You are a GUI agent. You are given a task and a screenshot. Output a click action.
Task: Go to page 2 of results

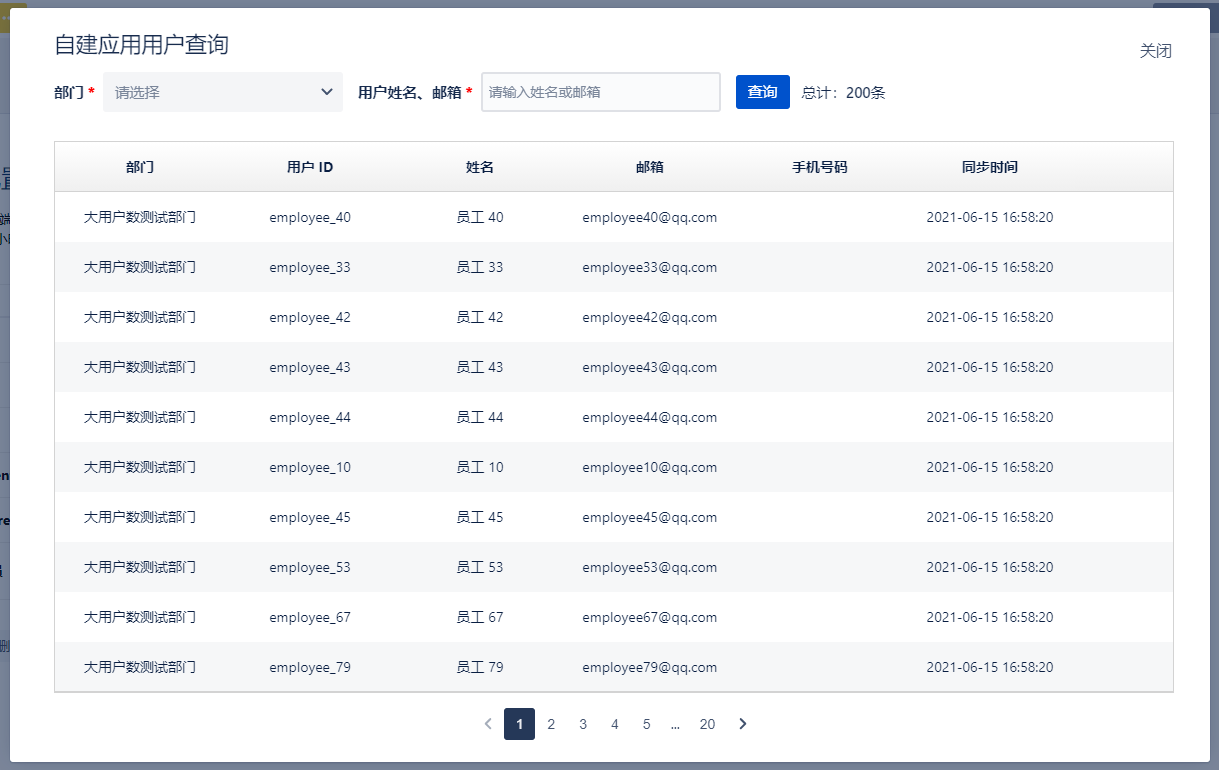pos(551,724)
